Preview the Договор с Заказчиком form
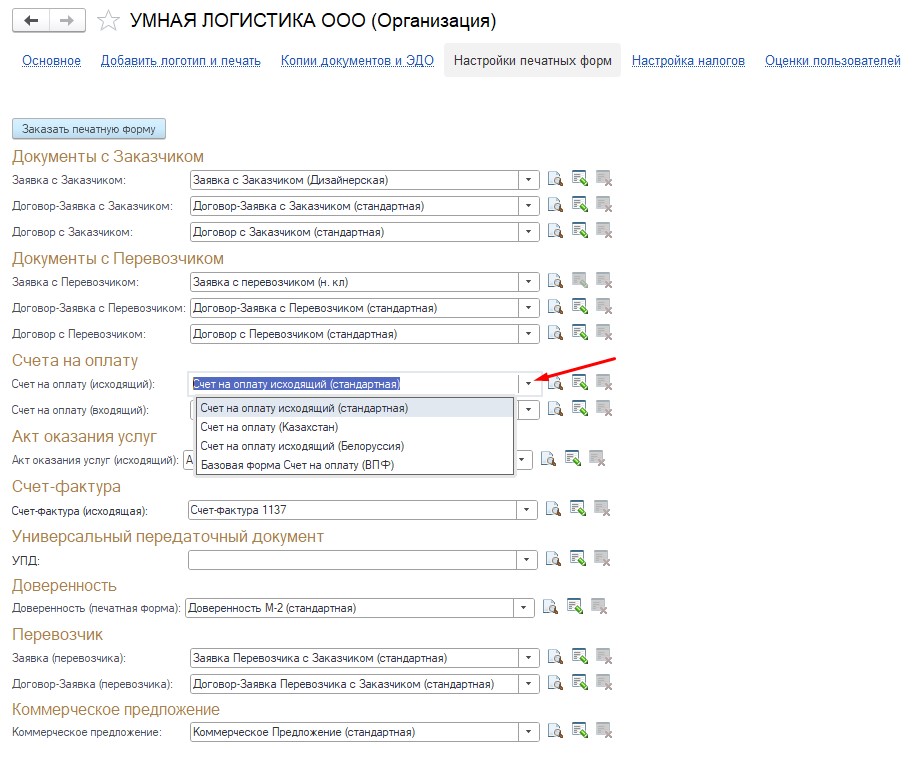921x759 pixels. click(555, 230)
